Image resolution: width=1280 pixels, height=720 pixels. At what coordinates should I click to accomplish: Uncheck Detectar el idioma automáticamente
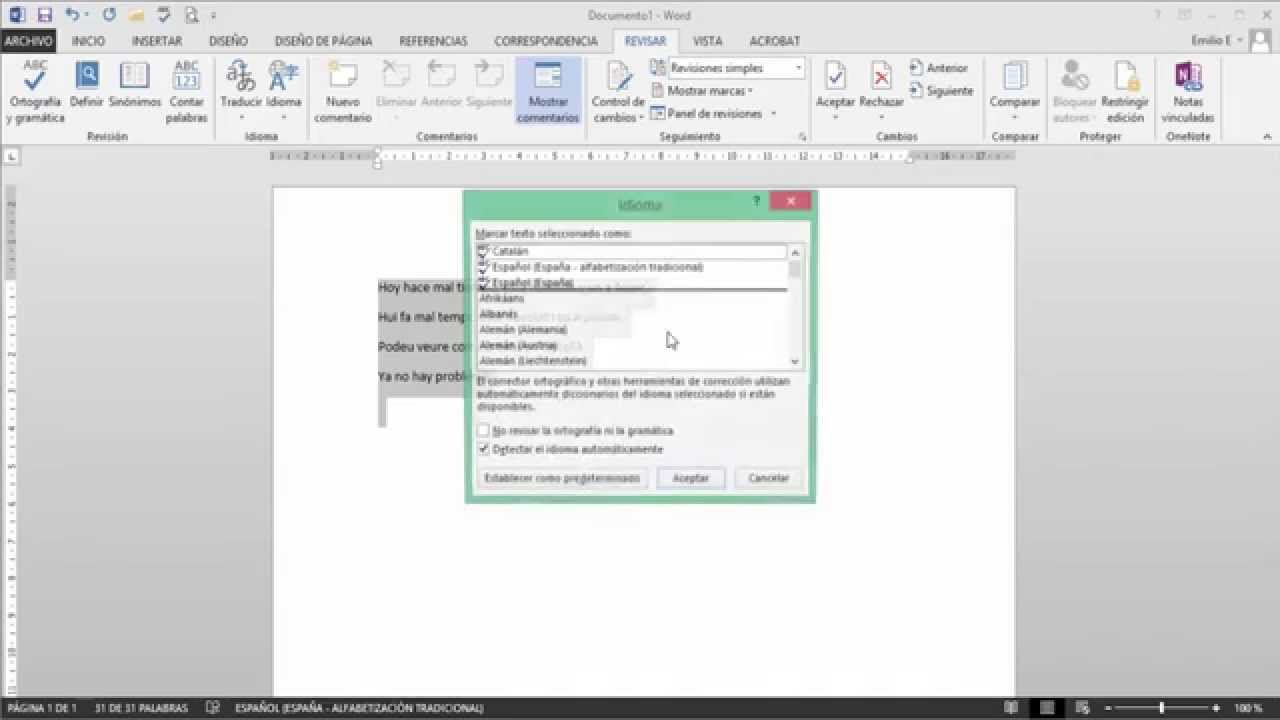484,449
